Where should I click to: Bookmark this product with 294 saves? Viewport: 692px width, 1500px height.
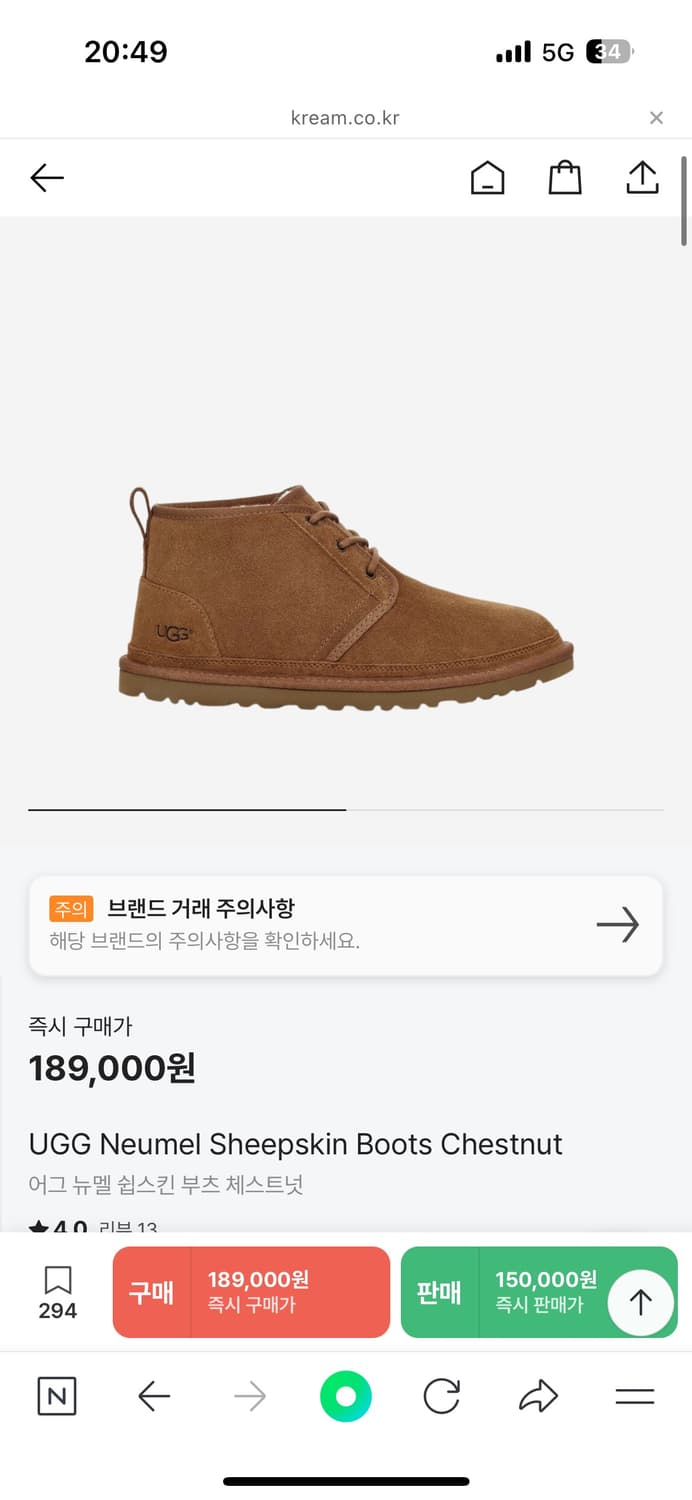click(x=57, y=1291)
